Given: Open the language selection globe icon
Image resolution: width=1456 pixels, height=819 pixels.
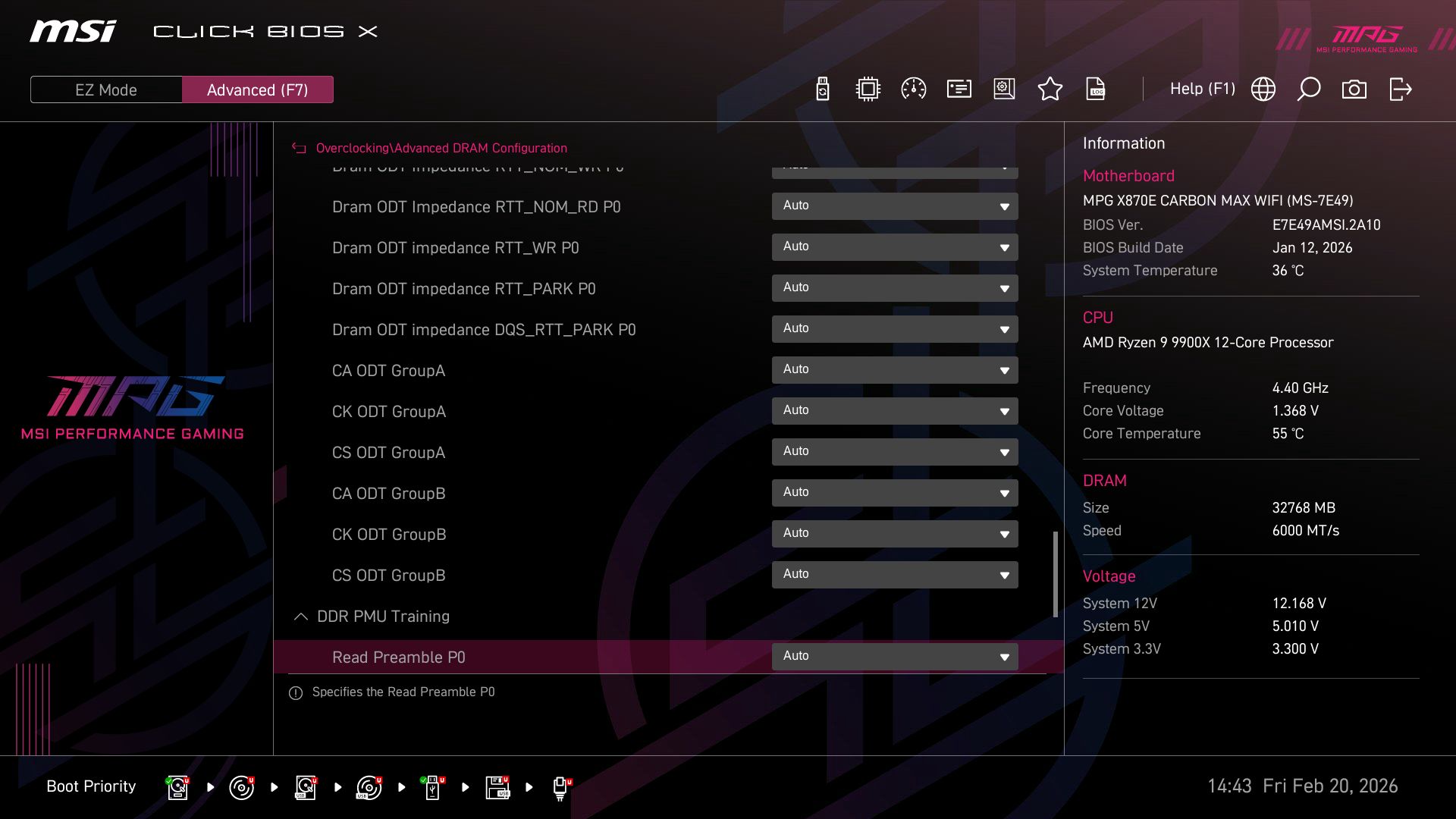Looking at the screenshot, I should click(1263, 89).
